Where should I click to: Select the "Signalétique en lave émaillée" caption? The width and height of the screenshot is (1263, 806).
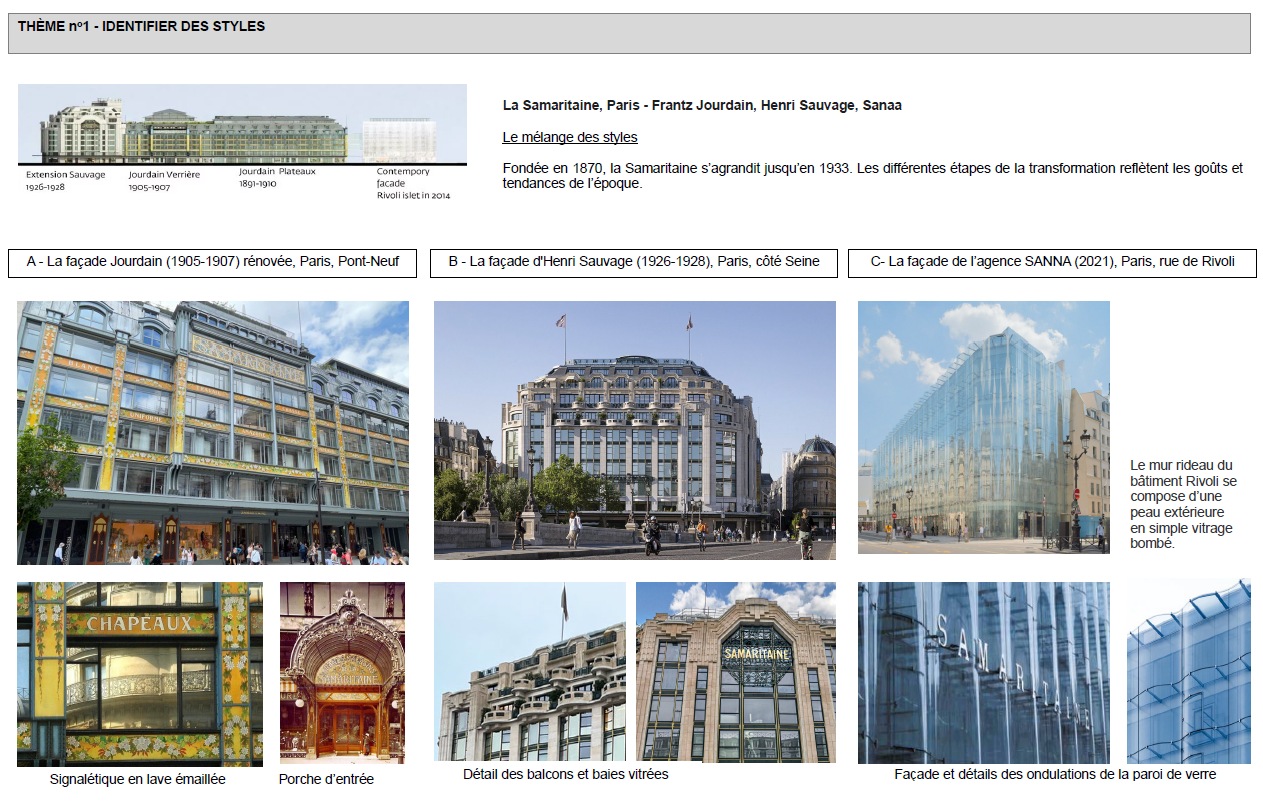point(138,779)
